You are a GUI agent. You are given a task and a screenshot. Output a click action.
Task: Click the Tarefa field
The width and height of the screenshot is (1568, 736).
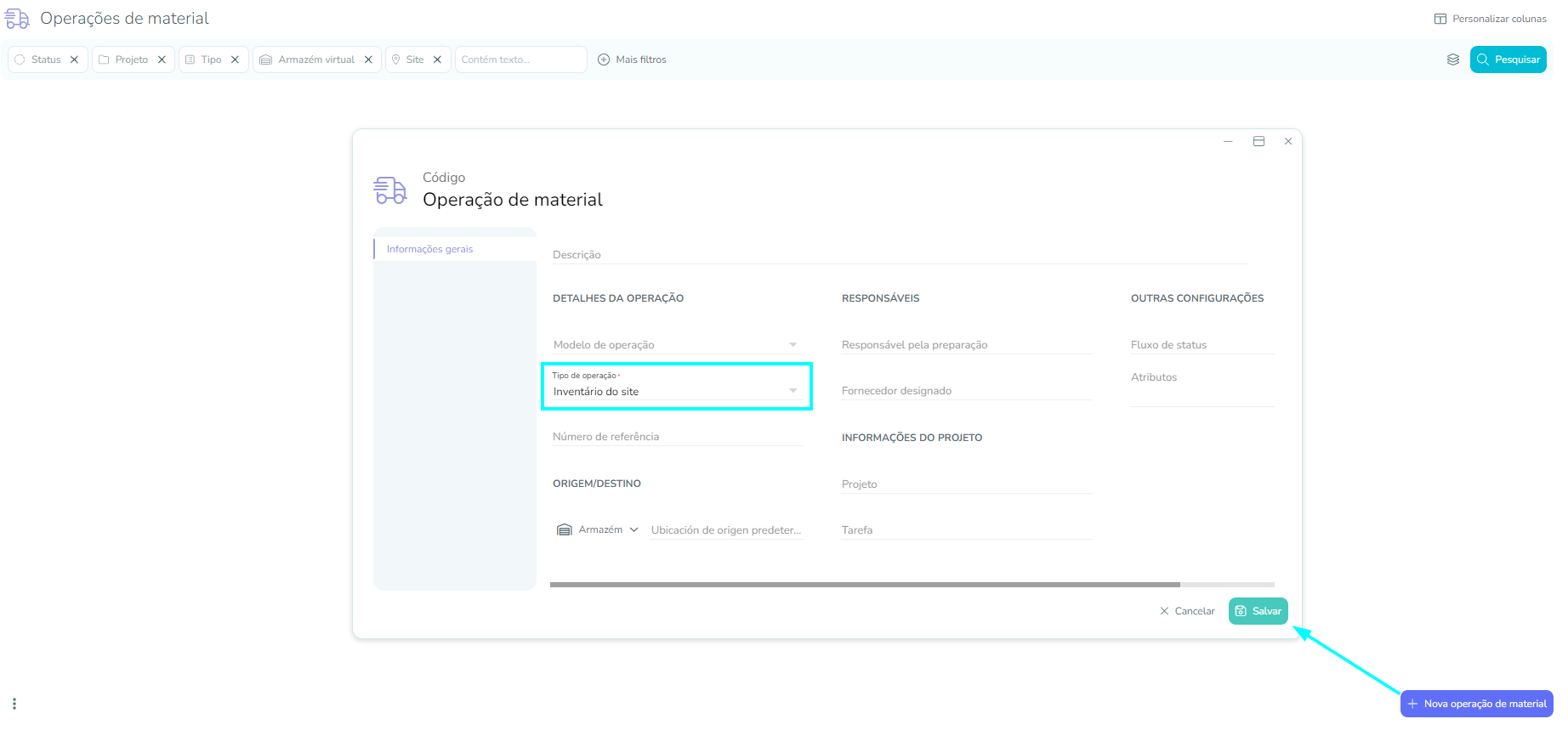[966, 529]
